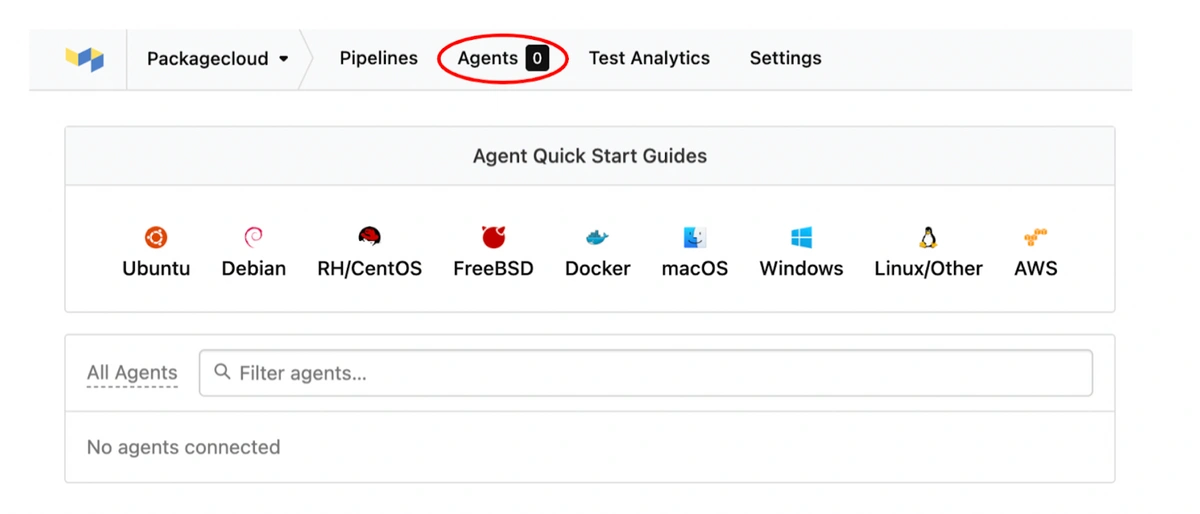This screenshot has height=514, width=1200.
Task: Click the magnifier icon in the filter box
Action: click(x=222, y=372)
